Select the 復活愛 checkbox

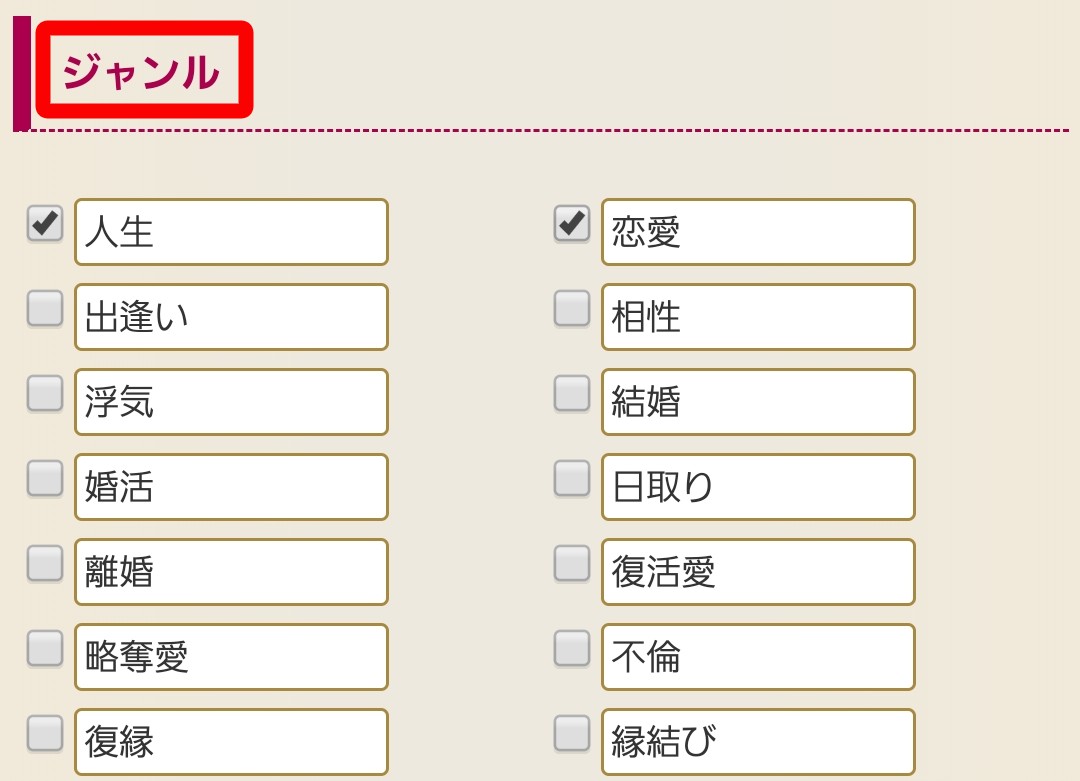tap(572, 564)
